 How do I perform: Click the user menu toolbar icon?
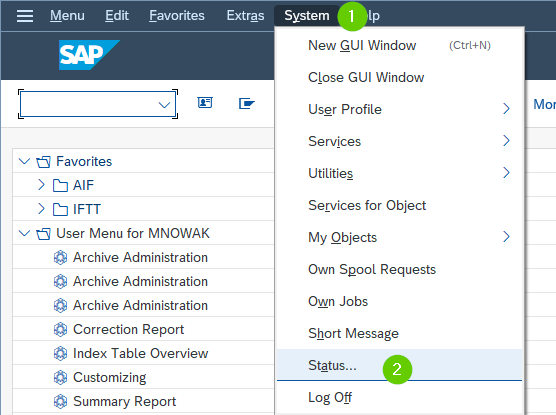click(x=205, y=103)
